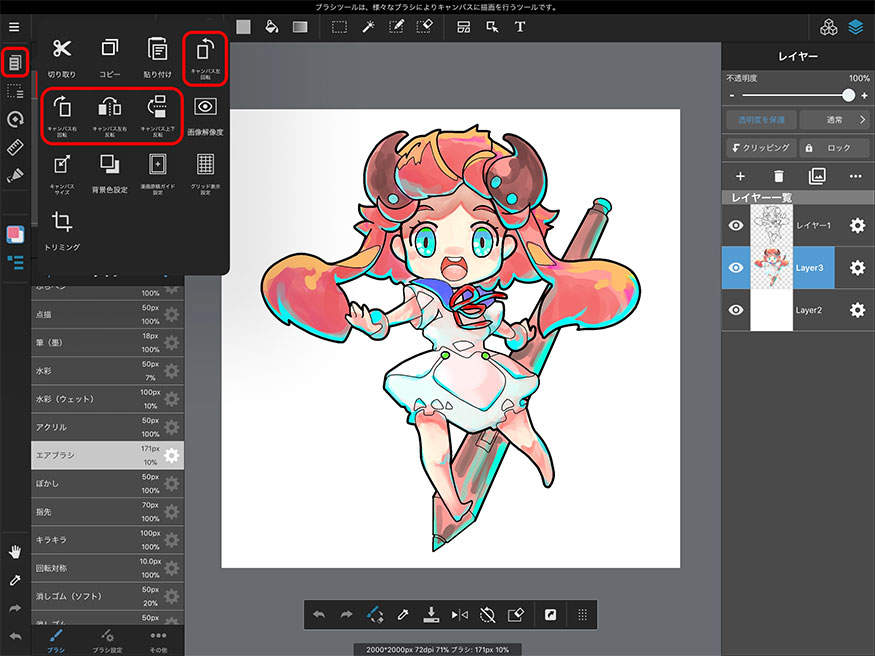Screen dimensions: 875x656
Task: Open the 通常 blend mode dropdown
Action: pyautogui.click(x=834, y=119)
